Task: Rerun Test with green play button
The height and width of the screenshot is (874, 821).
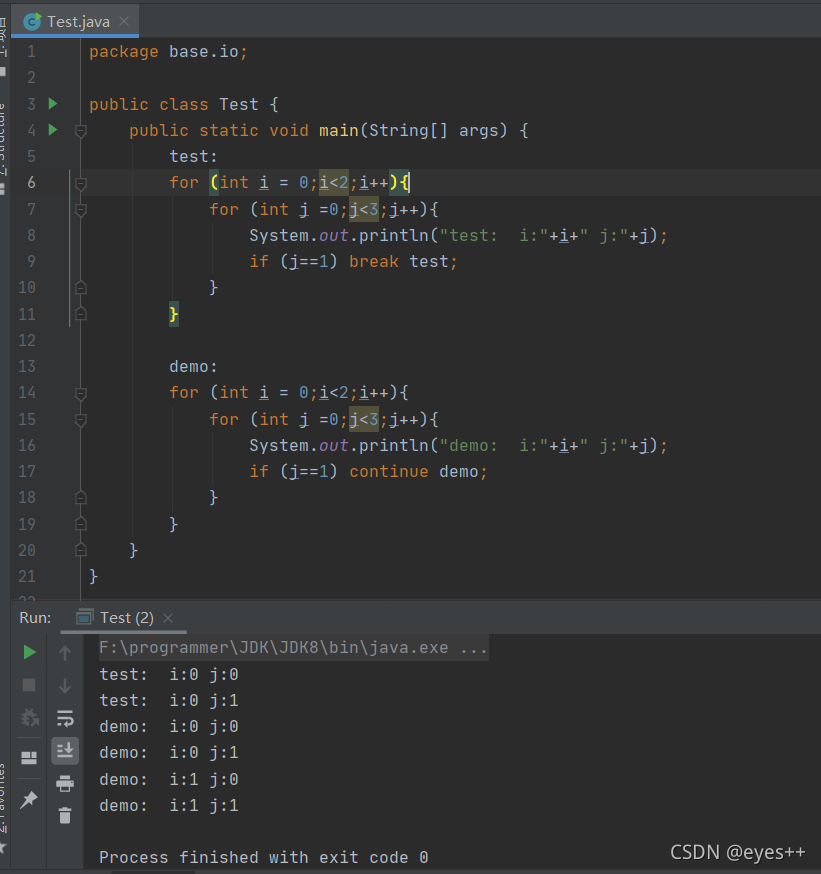Action: click(29, 652)
